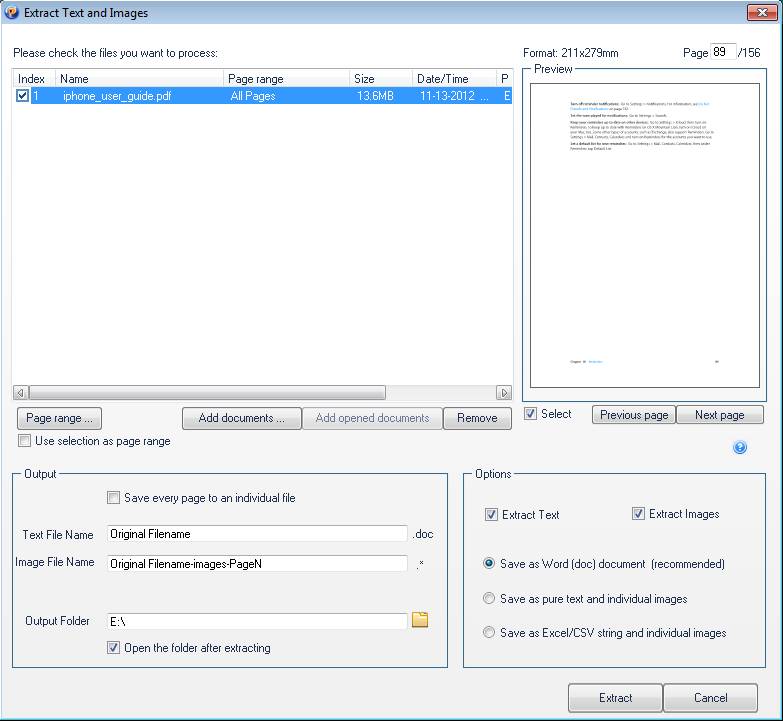This screenshot has width=783, height=721.
Task: Sort file list by Name column header
Action: point(140,79)
